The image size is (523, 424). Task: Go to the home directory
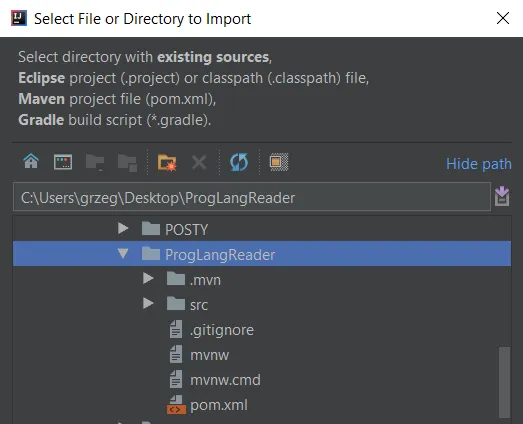pos(31,162)
